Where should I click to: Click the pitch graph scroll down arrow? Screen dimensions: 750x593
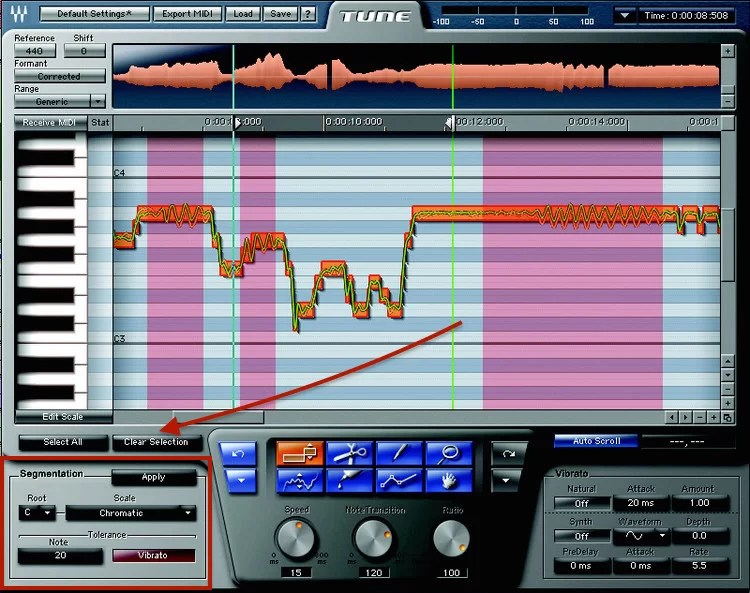coord(728,375)
